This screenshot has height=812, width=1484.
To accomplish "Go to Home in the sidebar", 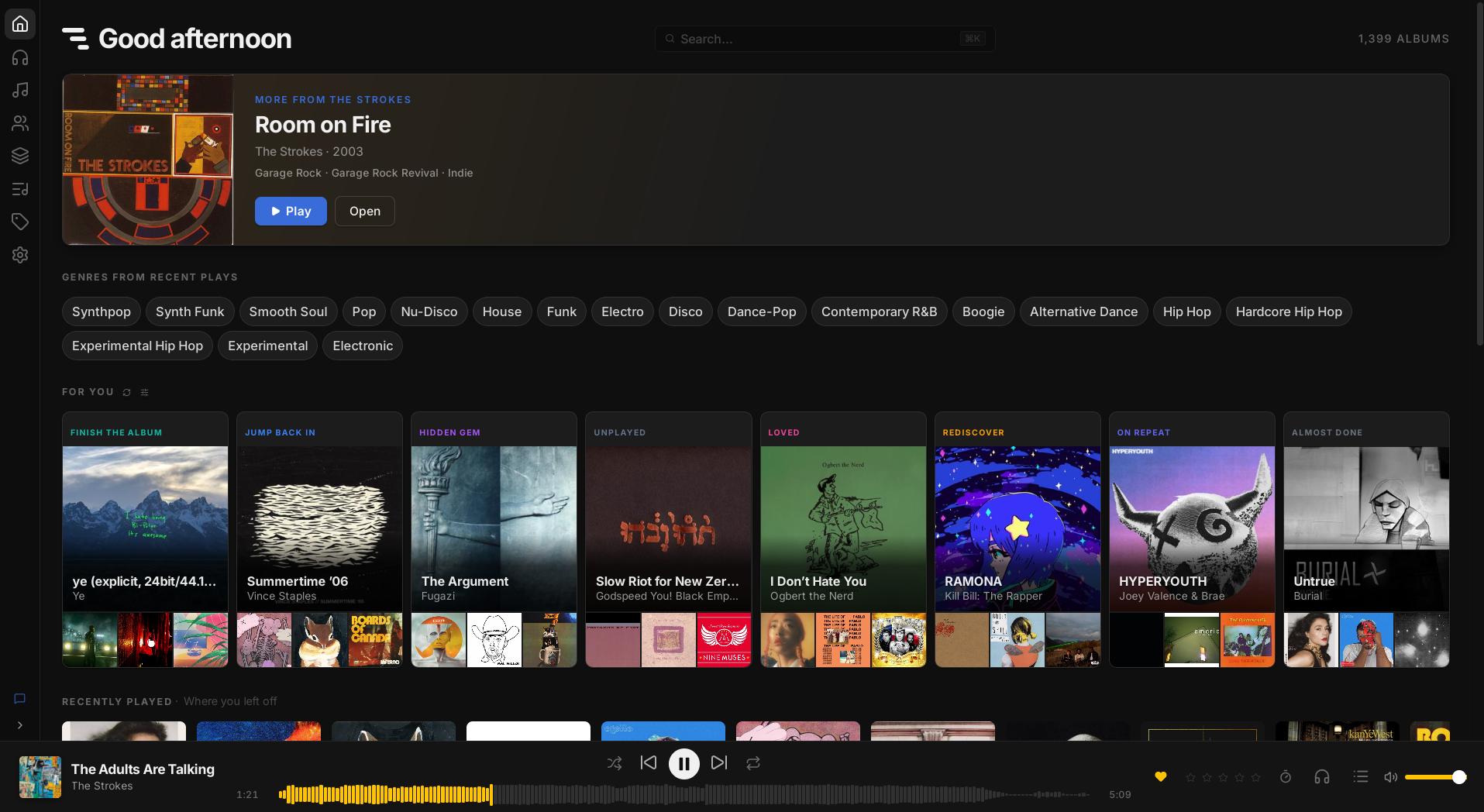I will (20, 24).
